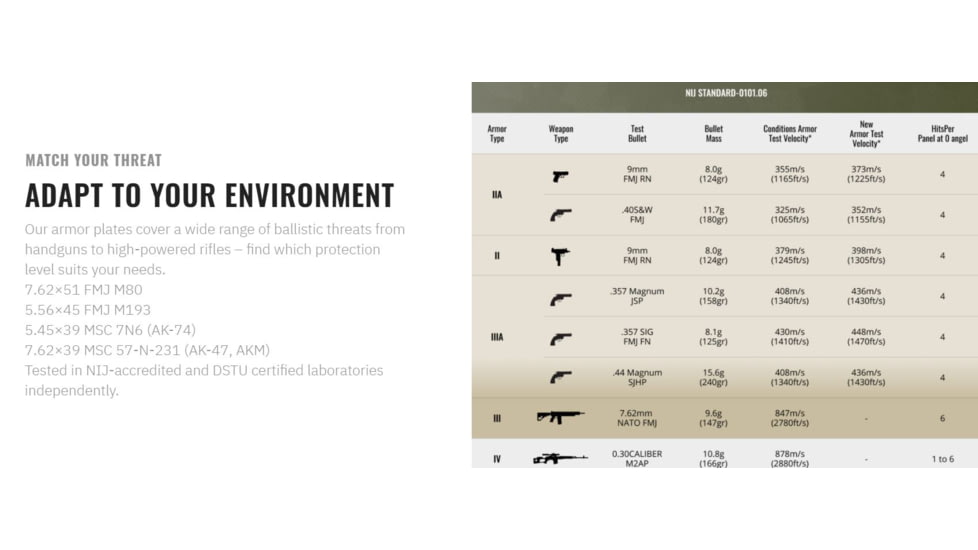
Task: Click the sniper rifle icon in row IV
Action: [560, 459]
